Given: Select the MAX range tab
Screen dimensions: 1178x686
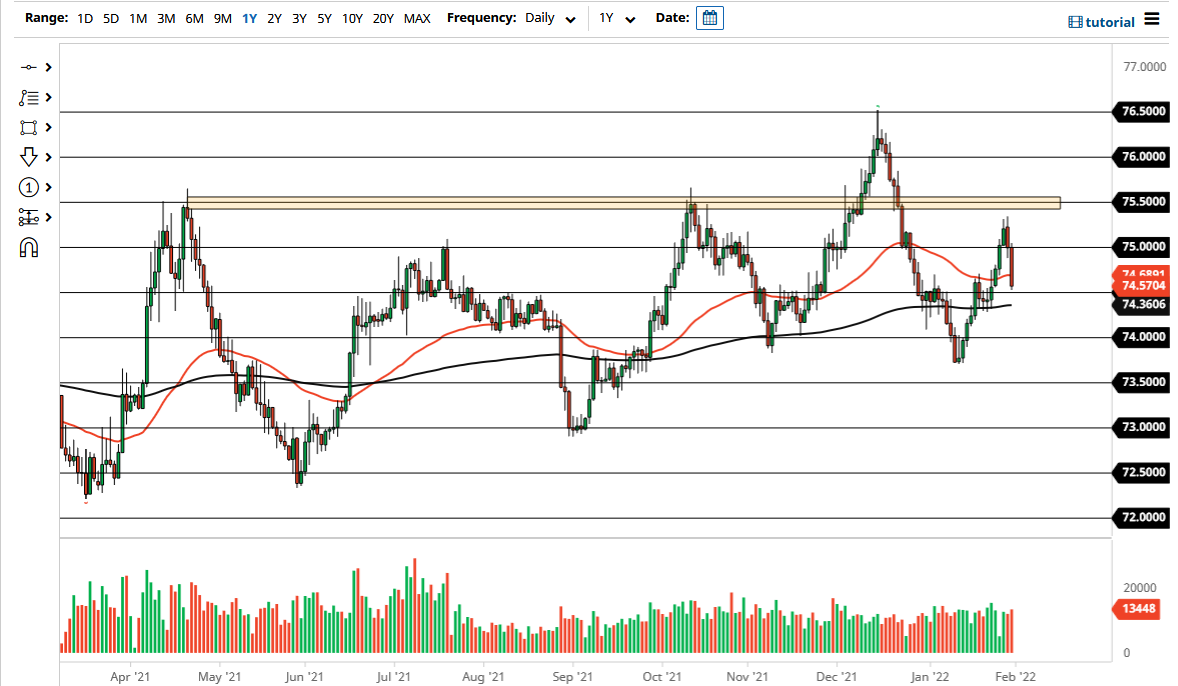Looking at the screenshot, I should pos(417,18).
